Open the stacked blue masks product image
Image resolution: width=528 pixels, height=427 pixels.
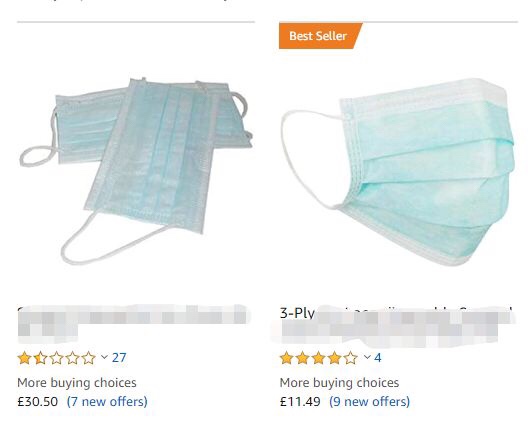coord(136,171)
